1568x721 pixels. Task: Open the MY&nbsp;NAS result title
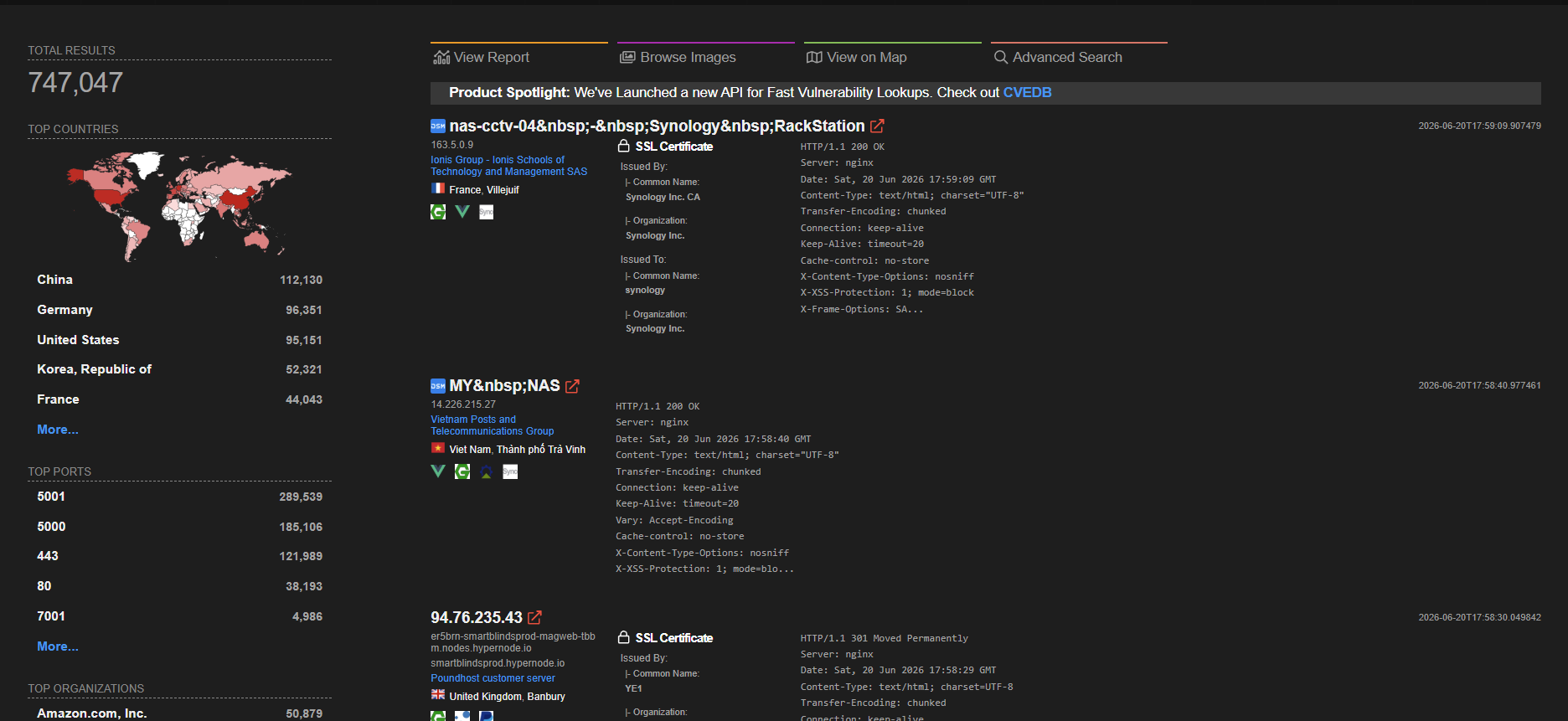(504, 386)
